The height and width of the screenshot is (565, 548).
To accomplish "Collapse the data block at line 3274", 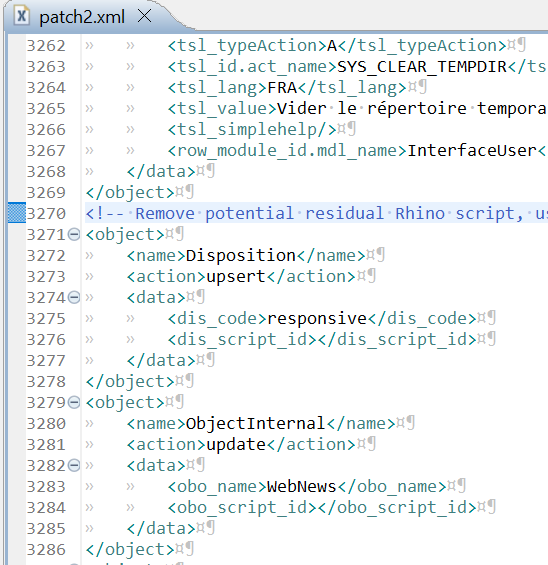I will (x=74, y=298).
